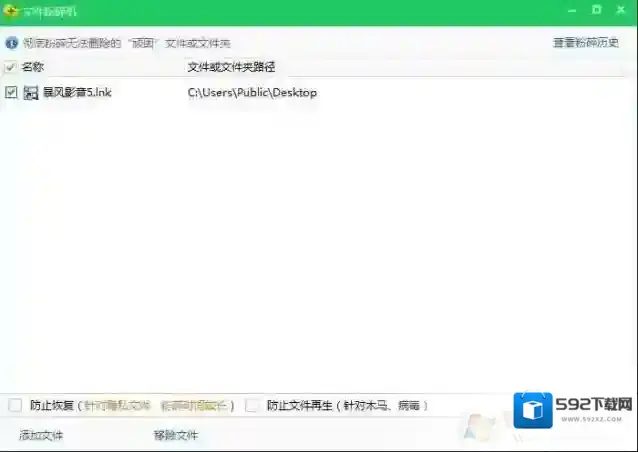
Task: Toggle the select-all checkbox in the header
Action: 11,67
